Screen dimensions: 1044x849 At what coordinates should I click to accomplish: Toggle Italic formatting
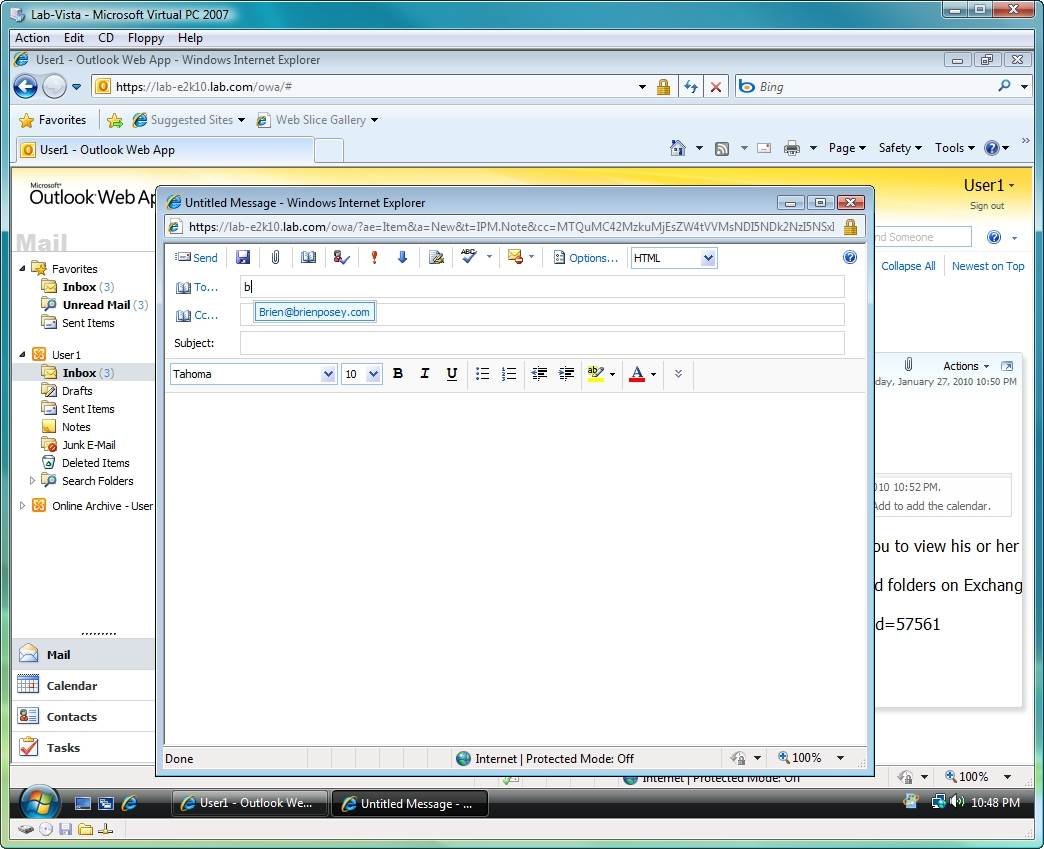425,374
